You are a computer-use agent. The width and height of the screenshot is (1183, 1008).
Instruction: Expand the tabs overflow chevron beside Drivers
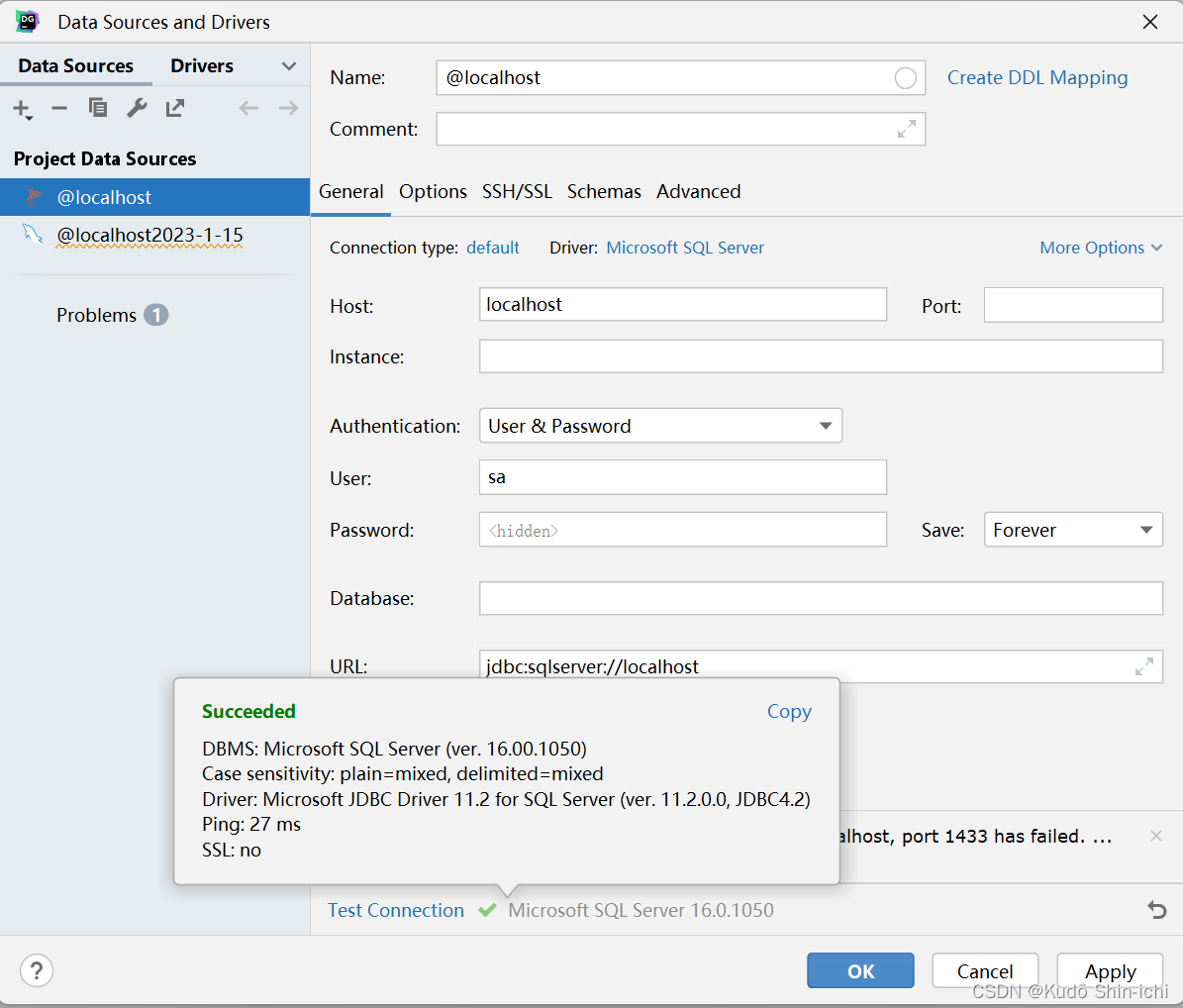(x=288, y=66)
